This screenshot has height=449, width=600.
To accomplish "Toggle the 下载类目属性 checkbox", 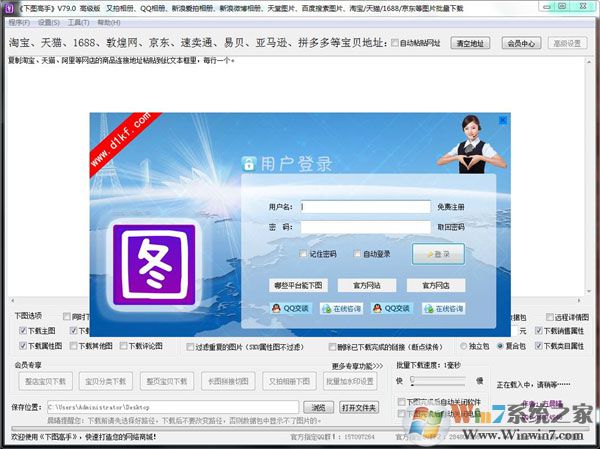I will (x=539, y=346).
